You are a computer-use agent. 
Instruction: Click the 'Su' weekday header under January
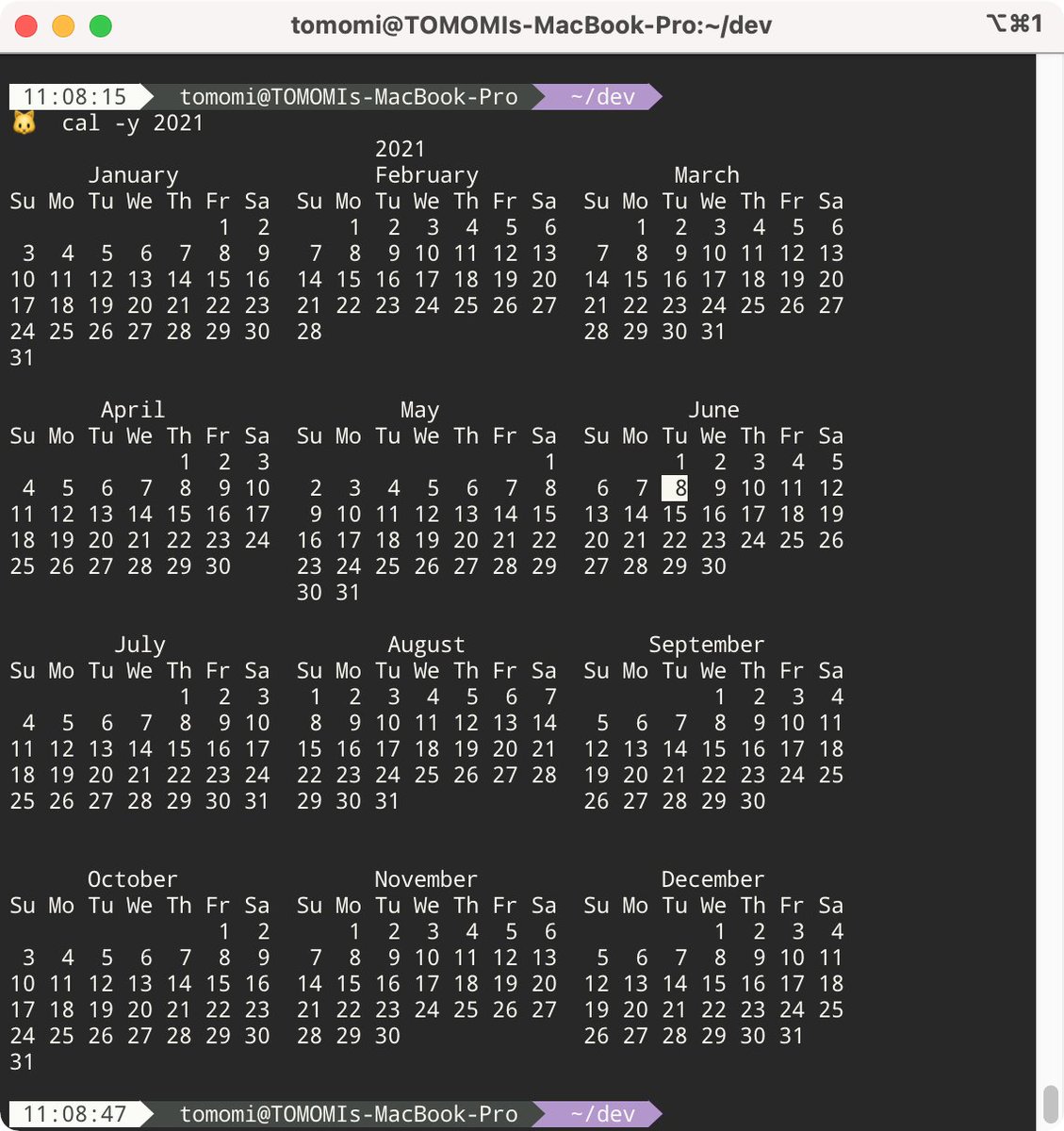(x=23, y=202)
